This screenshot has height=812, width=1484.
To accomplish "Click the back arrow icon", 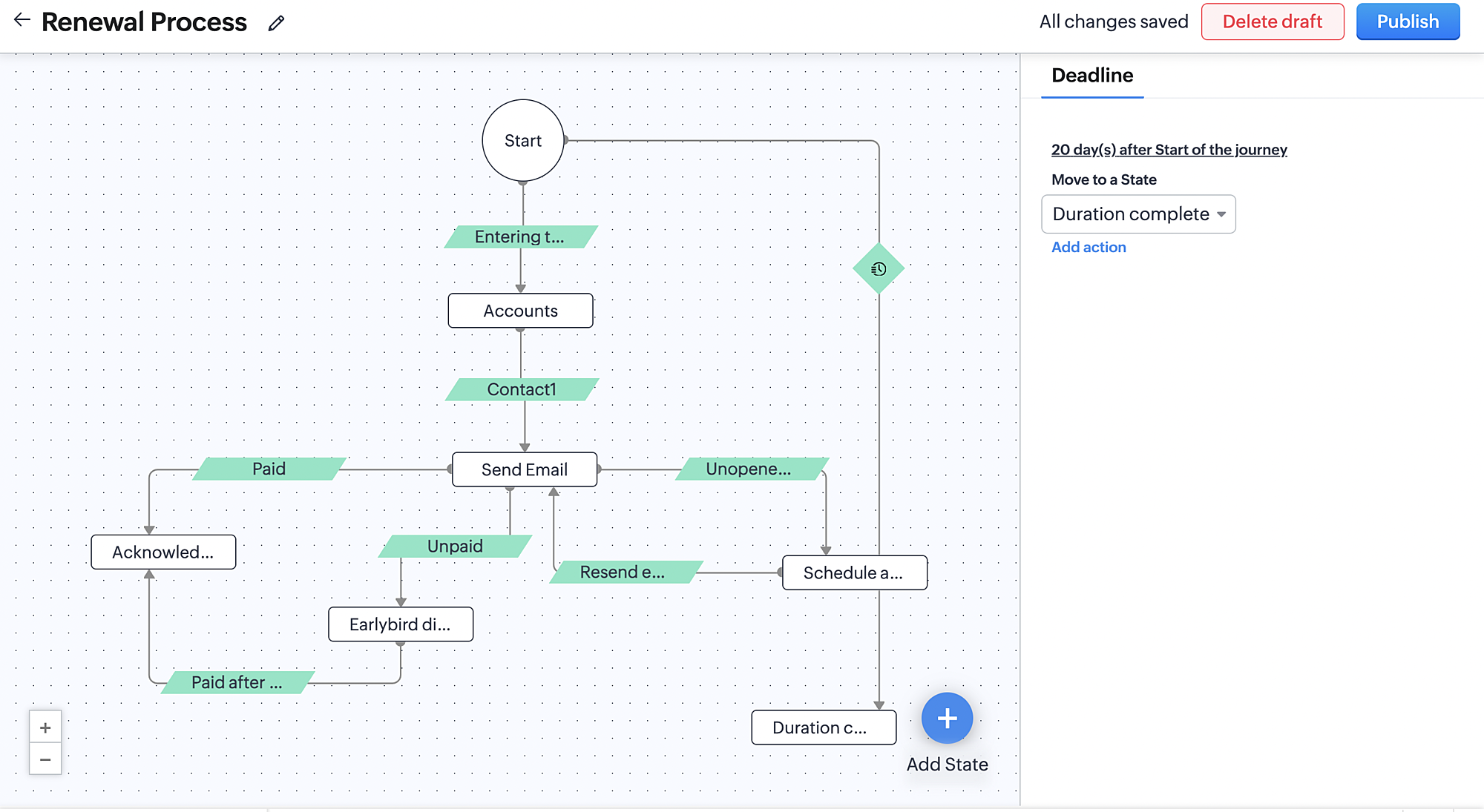I will 22,20.
